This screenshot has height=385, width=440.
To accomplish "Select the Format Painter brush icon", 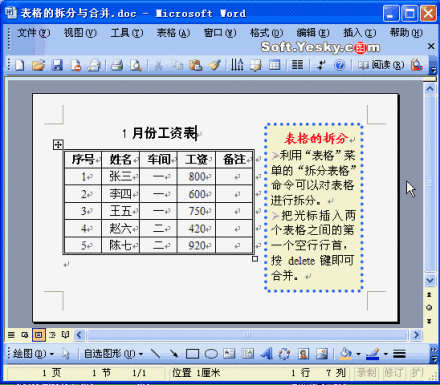I will pyautogui.click(x=215, y=65).
